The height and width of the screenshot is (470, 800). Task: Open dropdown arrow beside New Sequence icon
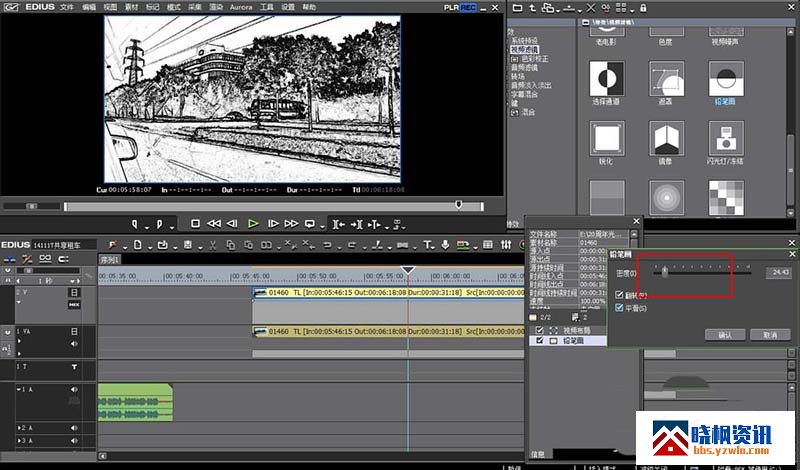[149, 248]
